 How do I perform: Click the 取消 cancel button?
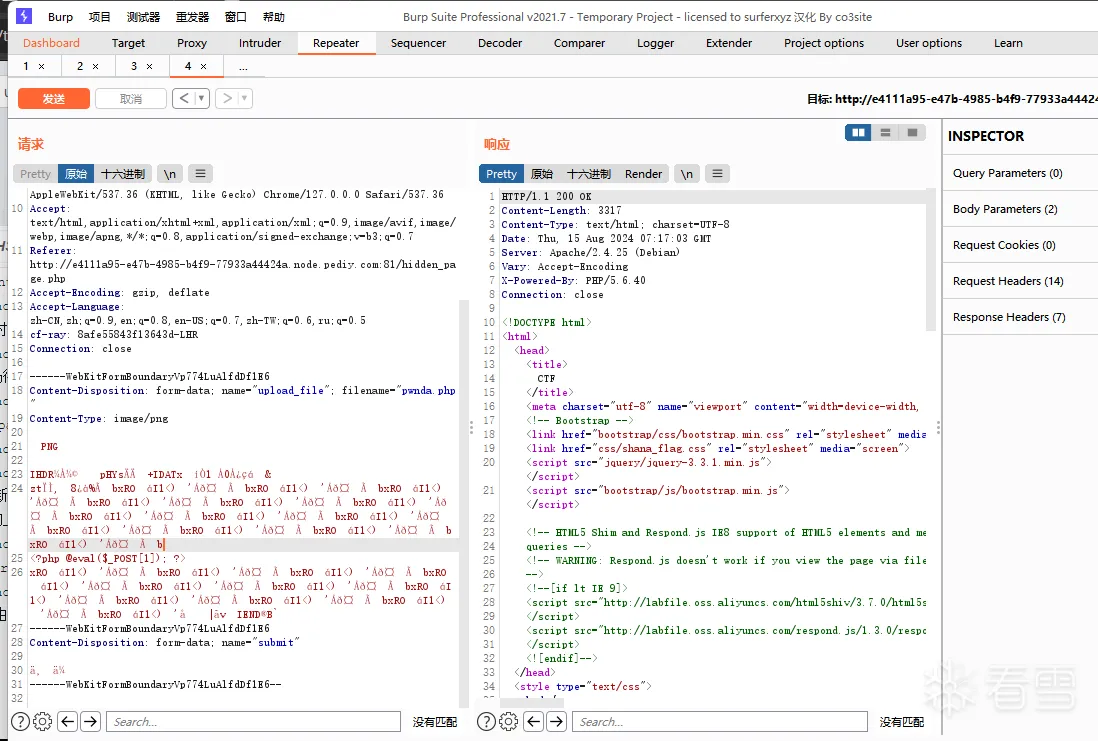pos(131,99)
